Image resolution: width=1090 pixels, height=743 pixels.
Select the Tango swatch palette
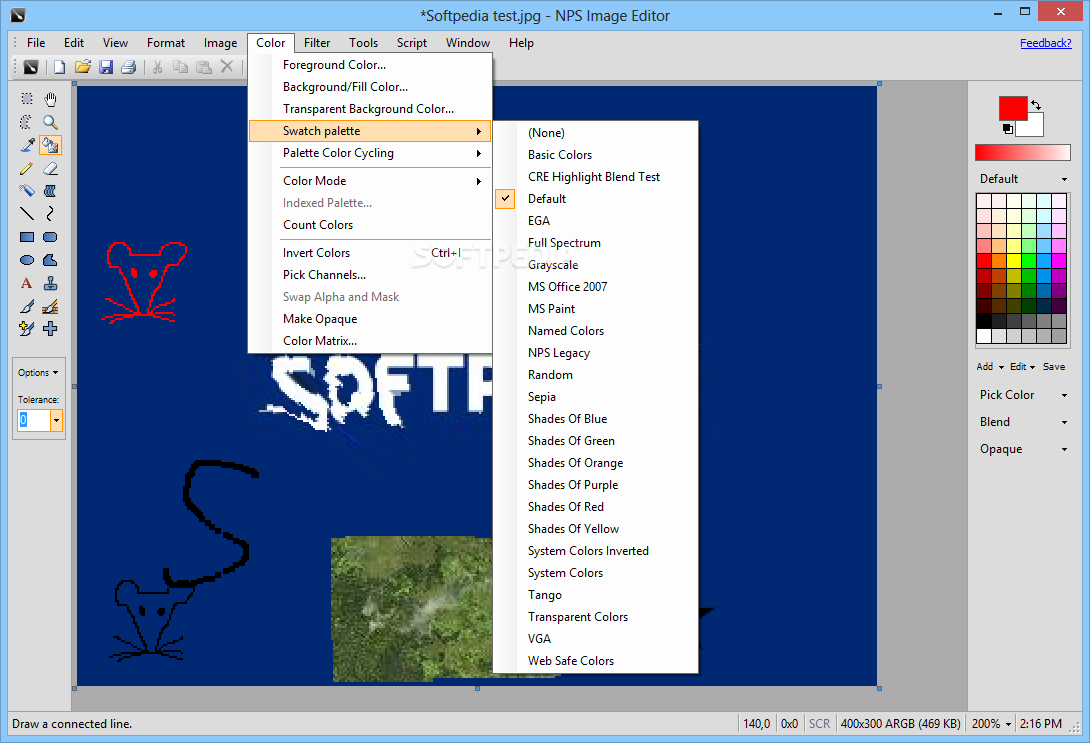(596, 595)
